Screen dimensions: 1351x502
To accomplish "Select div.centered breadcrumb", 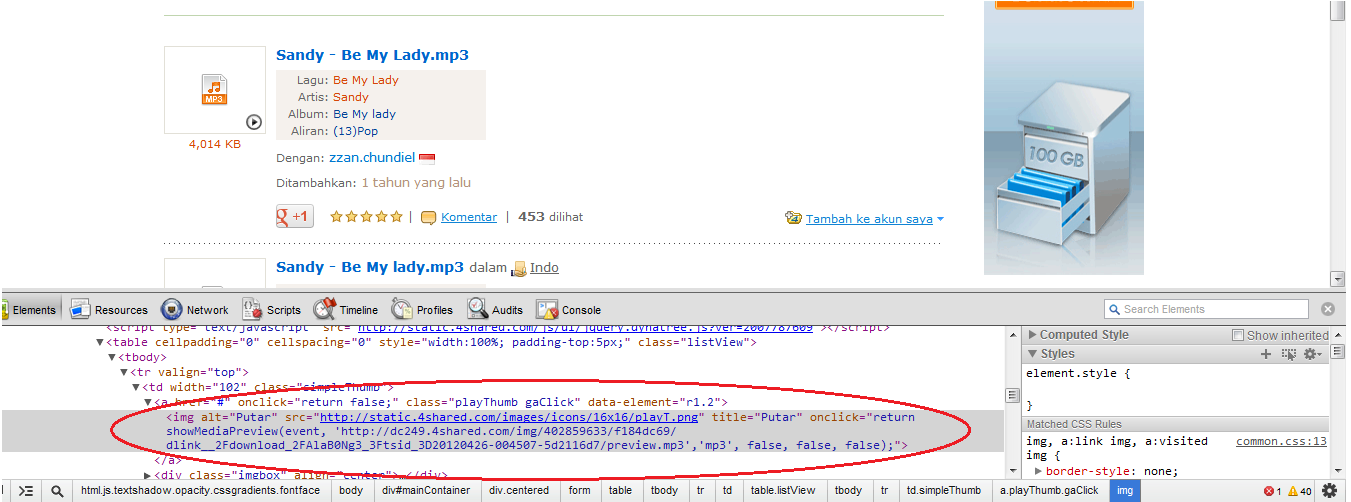I will pyautogui.click(x=520, y=491).
